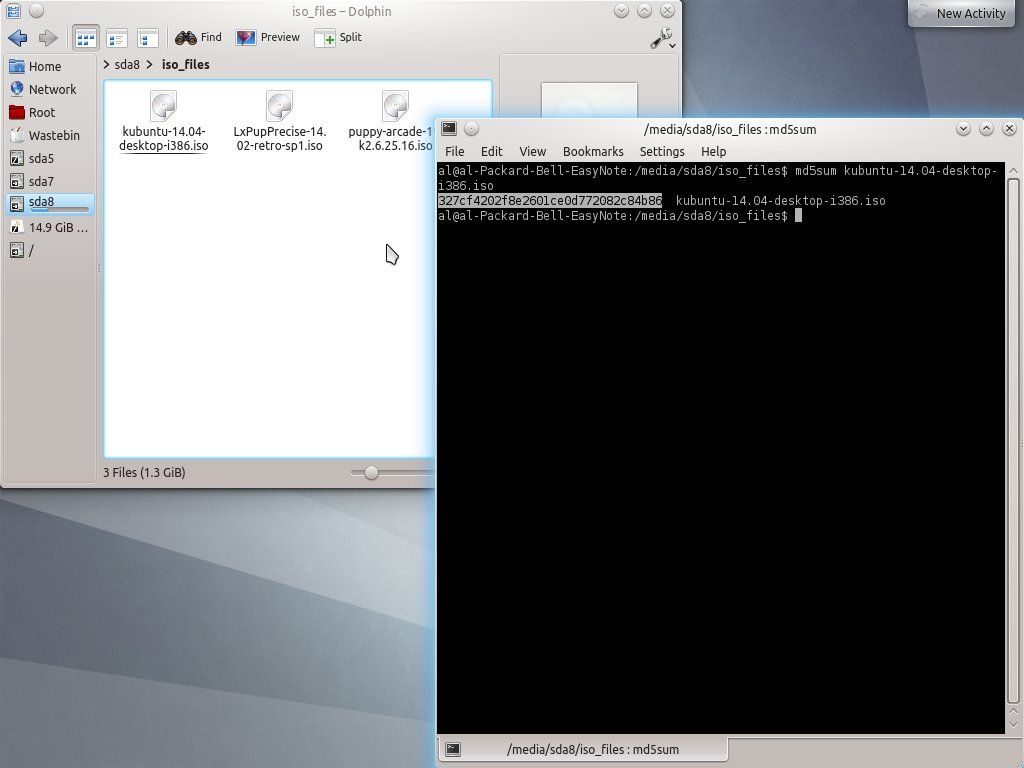Screen dimensions: 1024x768
Task: Click the preview thumbnail in Dolphin's information panel
Action: click(x=589, y=101)
